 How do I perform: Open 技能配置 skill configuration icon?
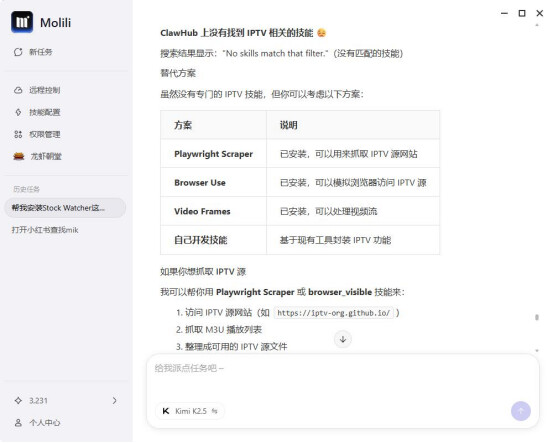pos(18,112)
